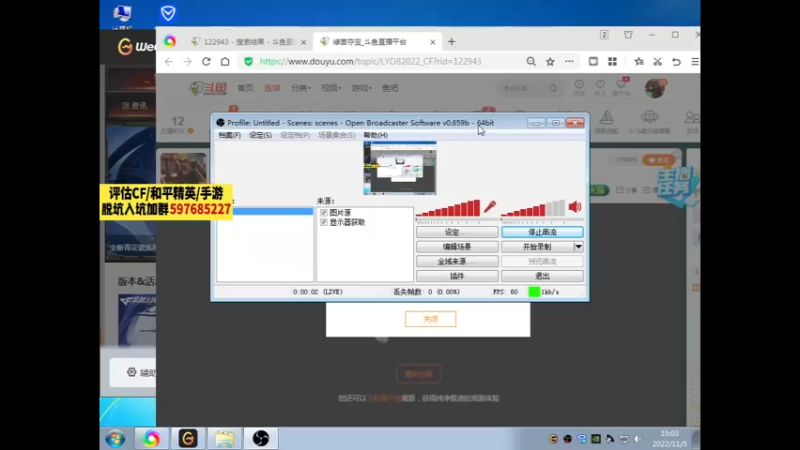Open a new browser tab

point(452,42)
